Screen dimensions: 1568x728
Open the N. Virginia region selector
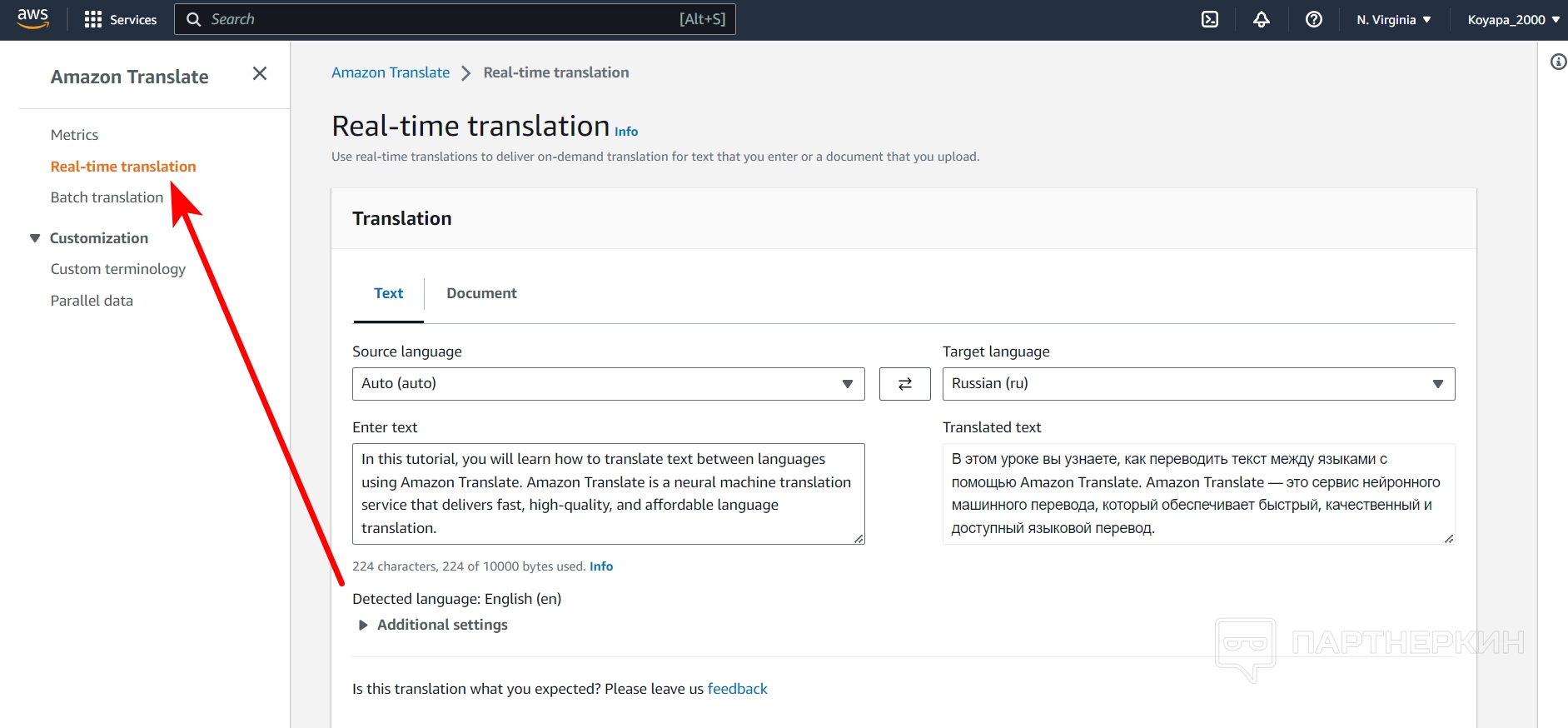pyautogui.click(x=1393, y=19)
